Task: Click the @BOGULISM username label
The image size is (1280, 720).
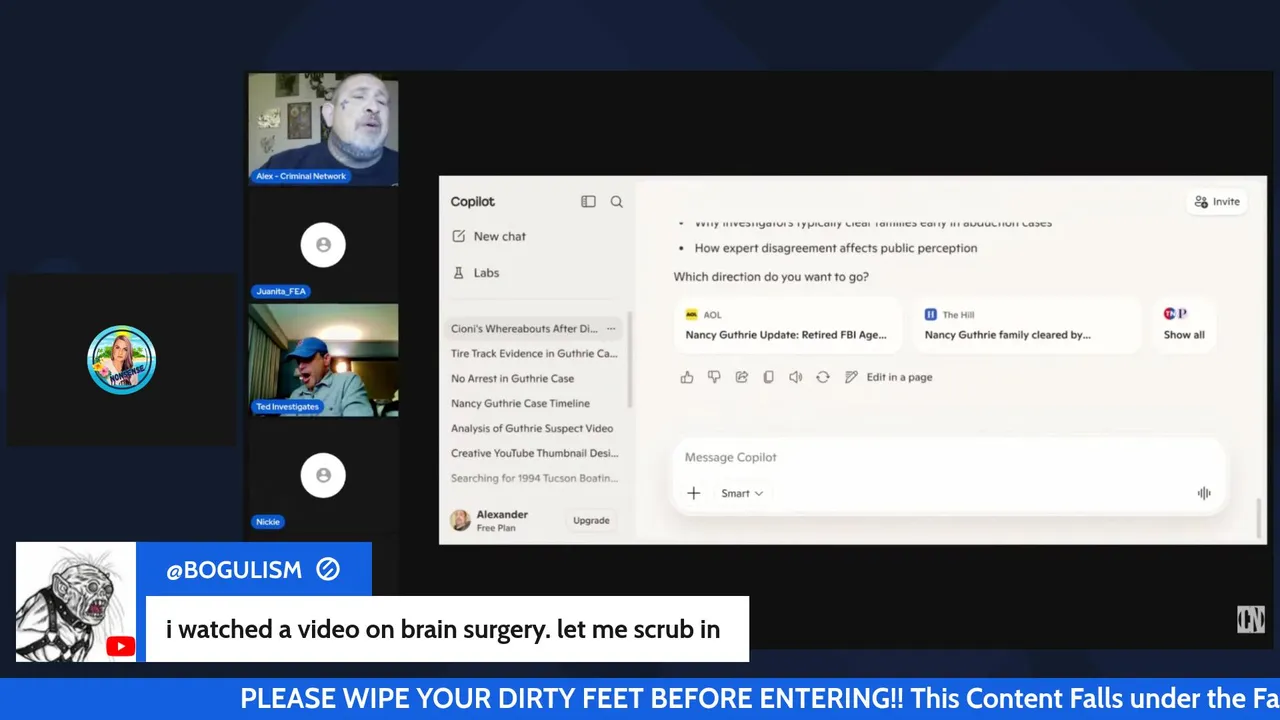Action: pyautogui.click(x=234, y=570)
